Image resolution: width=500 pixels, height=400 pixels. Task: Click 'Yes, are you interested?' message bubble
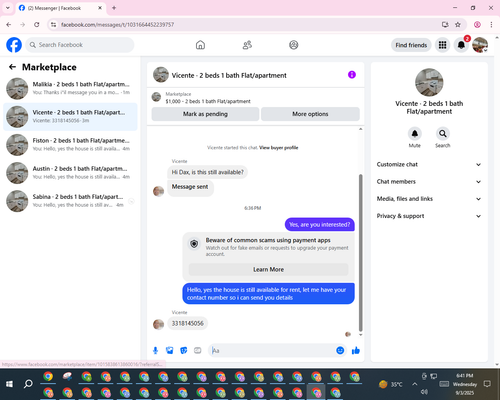coord(320,225)
